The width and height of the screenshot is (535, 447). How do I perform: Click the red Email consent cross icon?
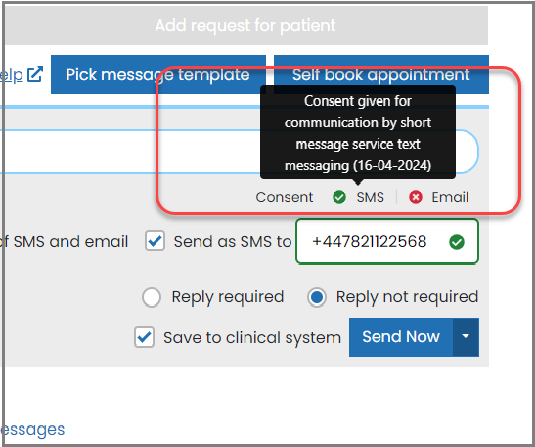tap(416, 197)
